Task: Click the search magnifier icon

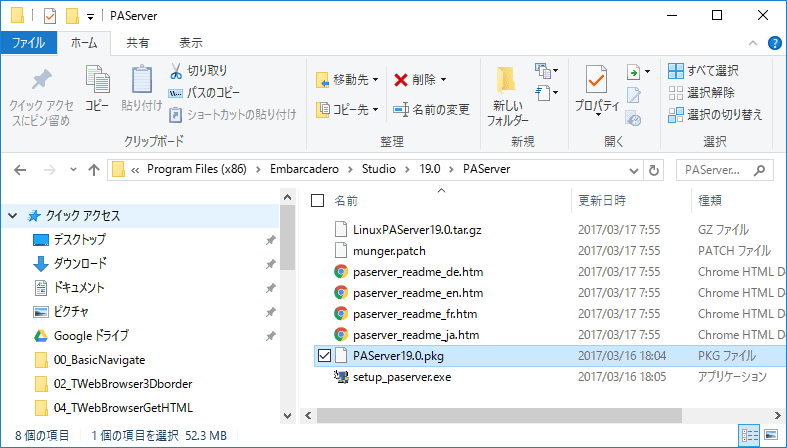Action: (x=760, y=170)
